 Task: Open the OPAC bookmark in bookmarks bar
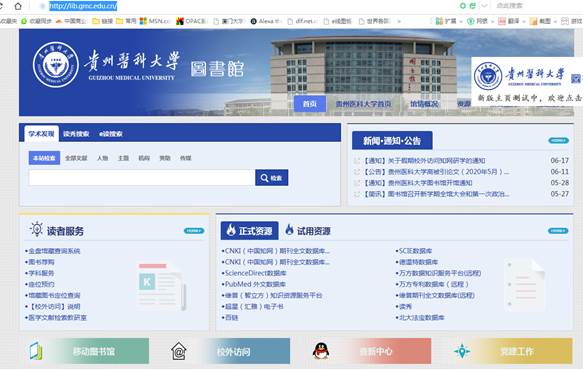(192, 21)
